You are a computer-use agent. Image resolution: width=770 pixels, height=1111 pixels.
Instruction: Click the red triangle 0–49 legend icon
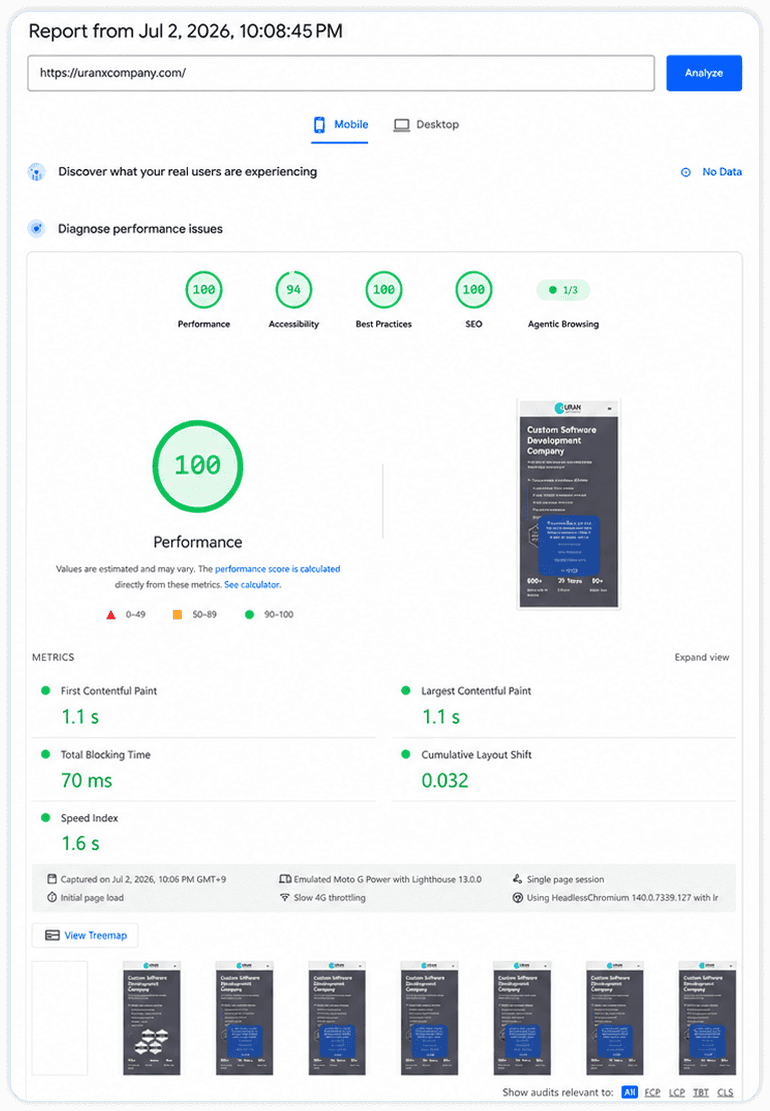[x=111, y=615]
